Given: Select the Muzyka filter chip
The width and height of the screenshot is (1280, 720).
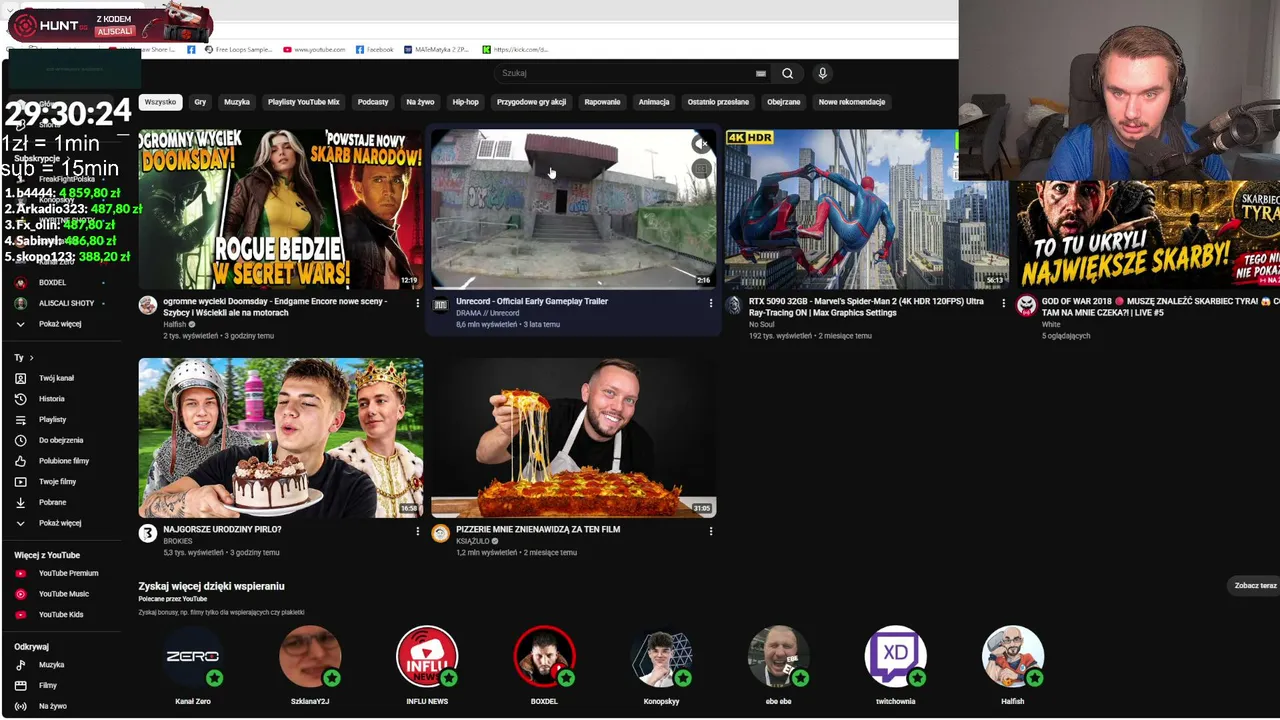Looking at the screenshot, I should (237, 102).
